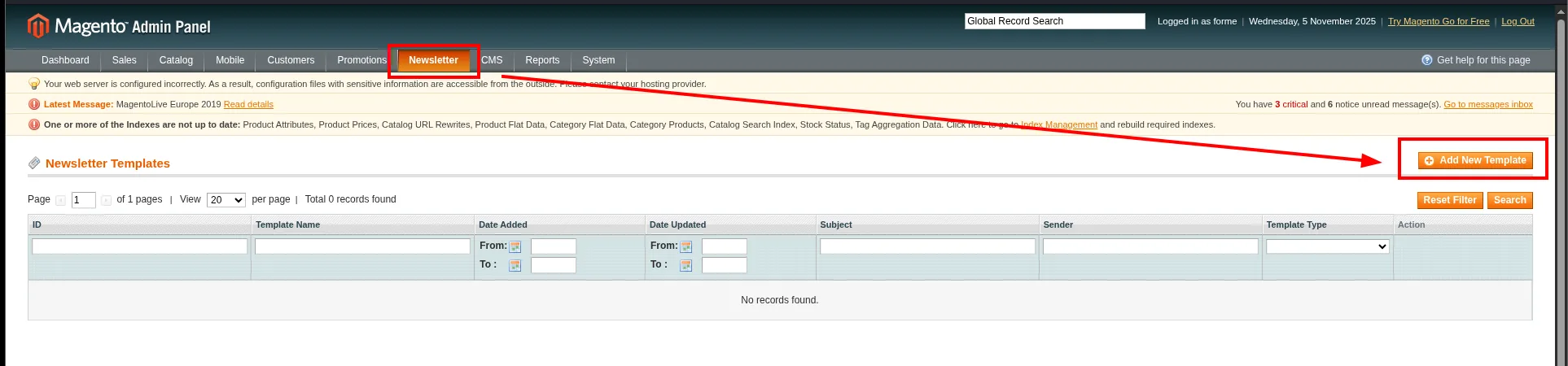Focus the Global Record Search field

[x=1055, y=21]
